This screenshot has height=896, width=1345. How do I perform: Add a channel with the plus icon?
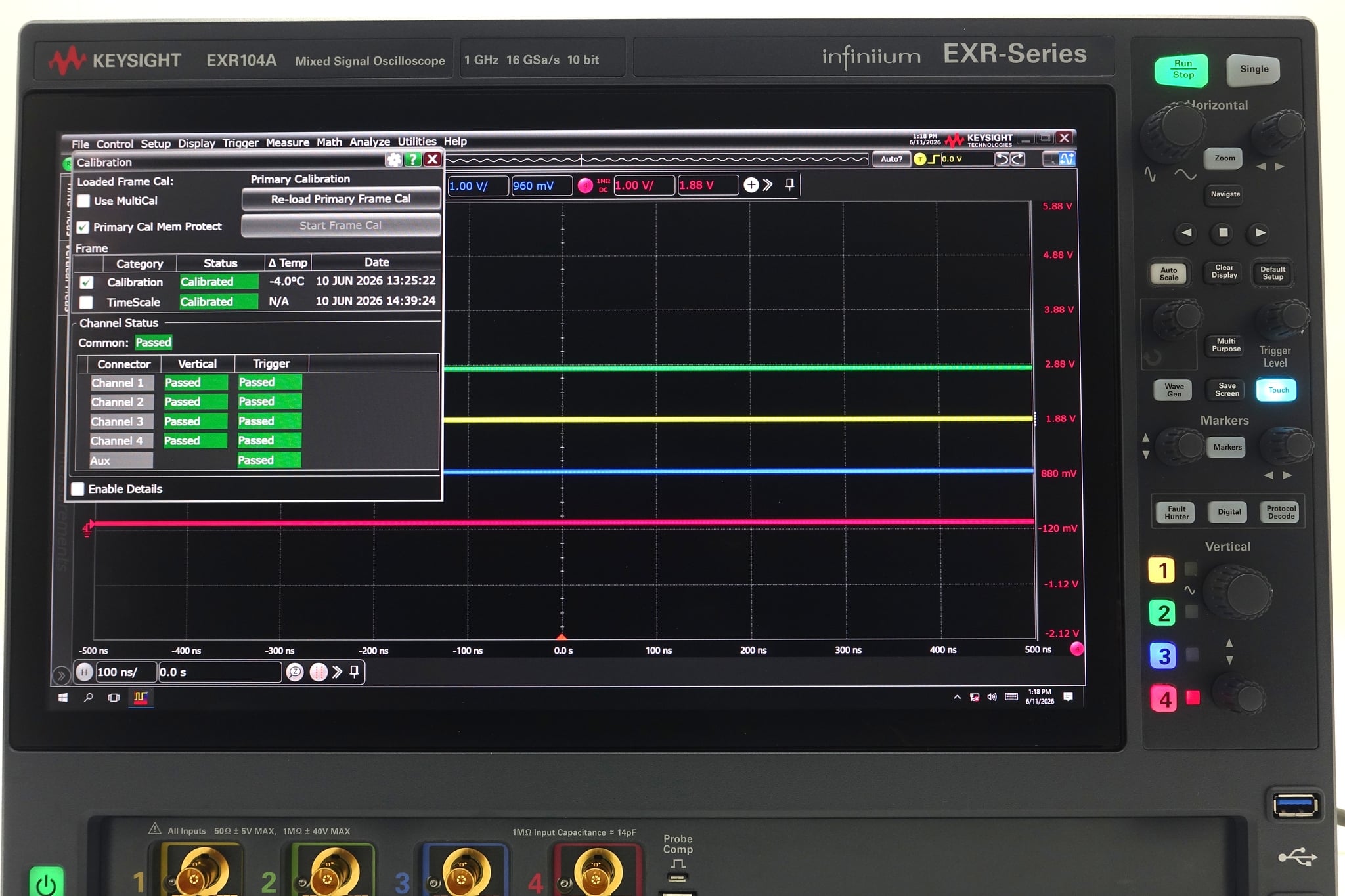click(751, 186)
